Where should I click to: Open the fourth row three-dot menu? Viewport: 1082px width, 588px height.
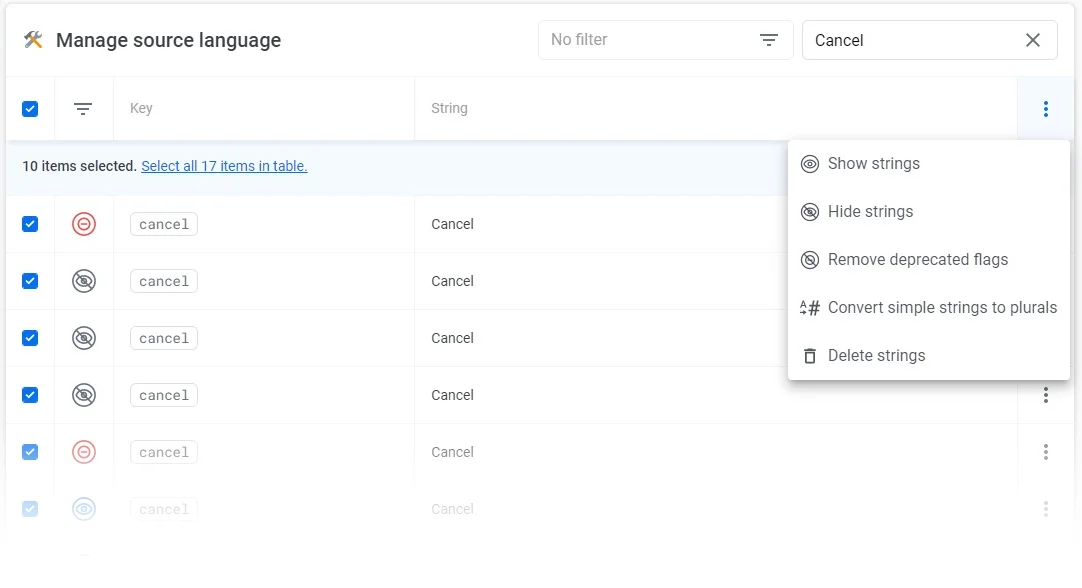coord(1045,395)
